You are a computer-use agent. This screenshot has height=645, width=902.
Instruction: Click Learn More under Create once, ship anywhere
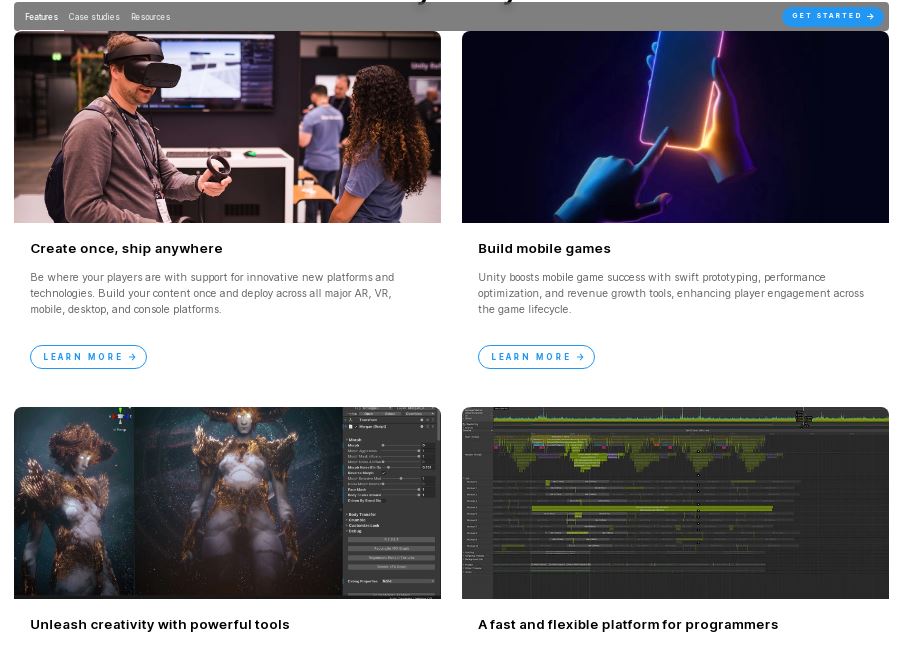89,357
